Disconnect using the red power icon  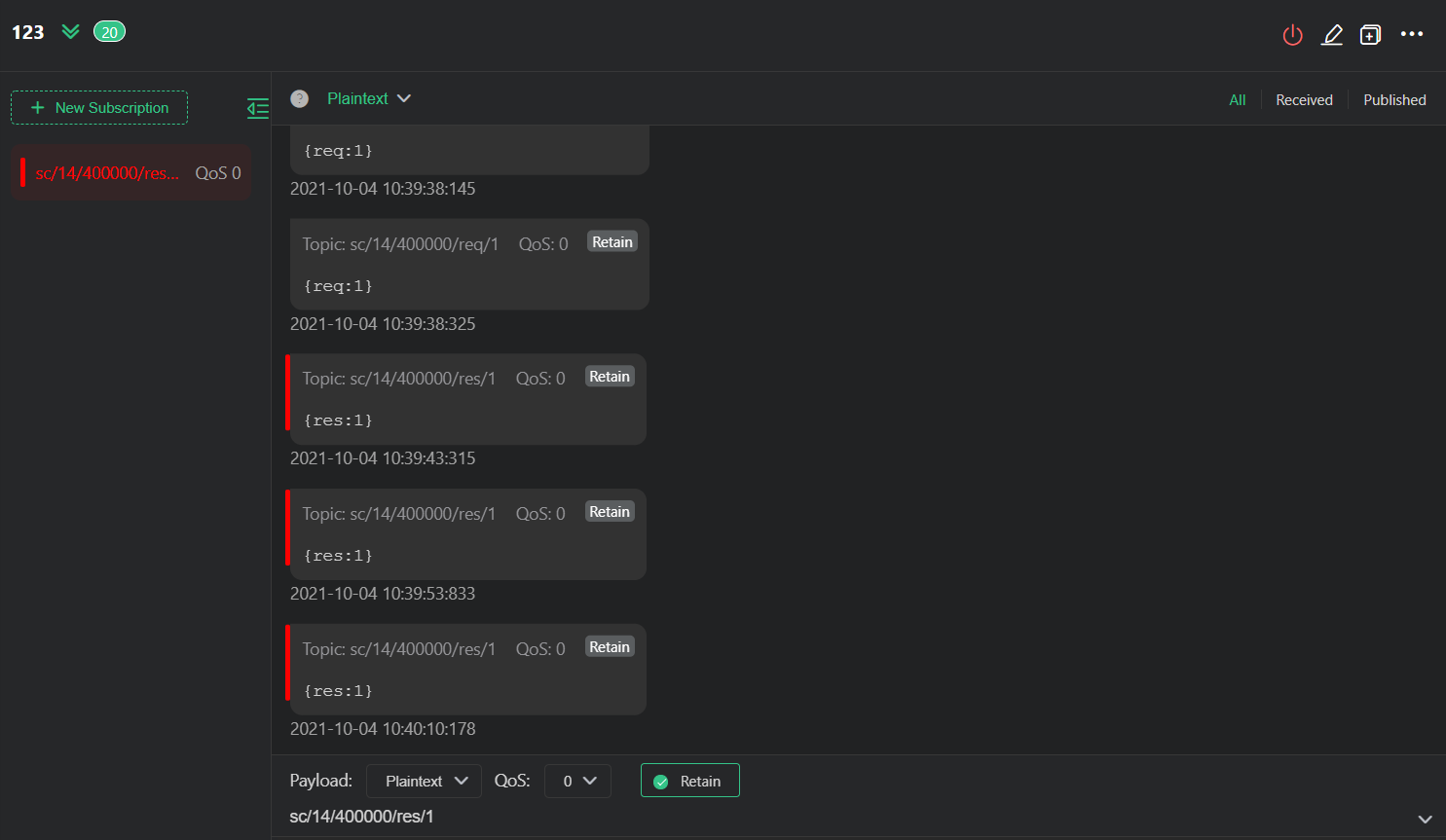coord(1292,34)
